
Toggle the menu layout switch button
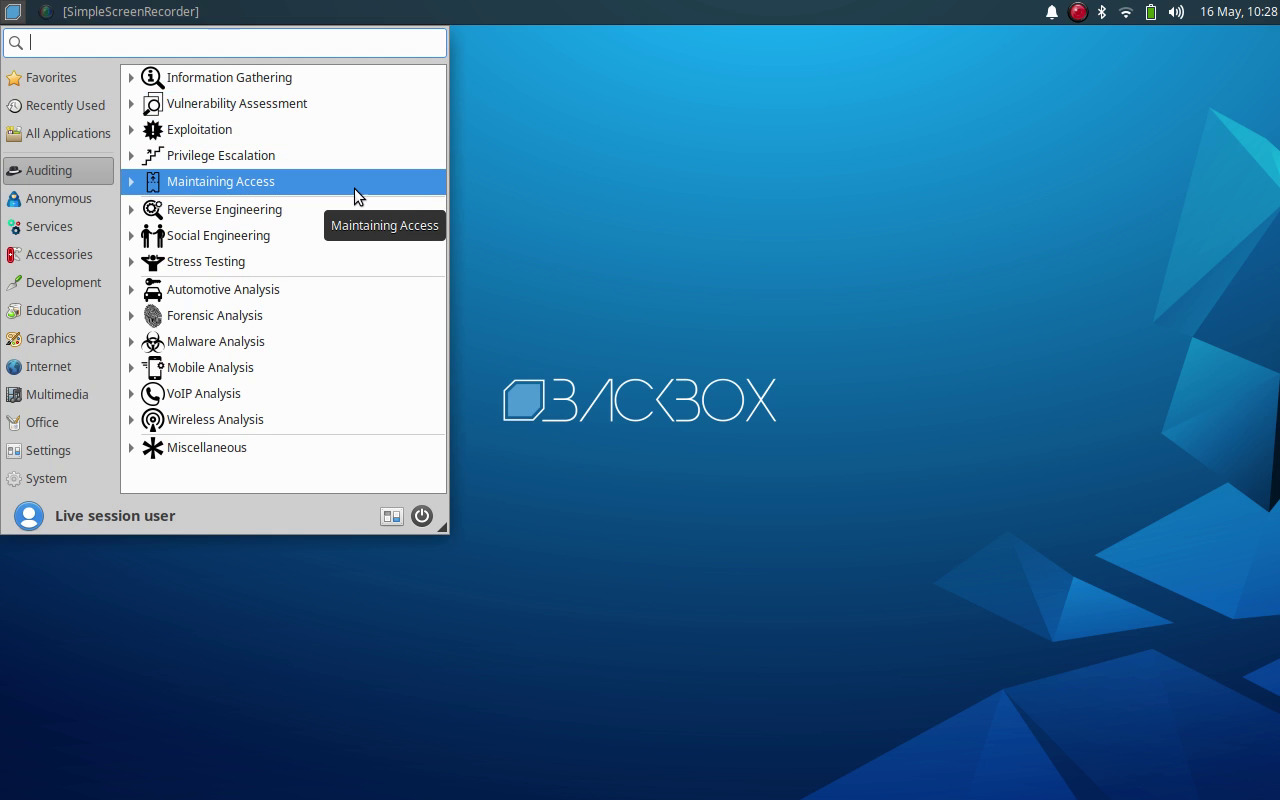pyautogui.click(x=392, y=516)
